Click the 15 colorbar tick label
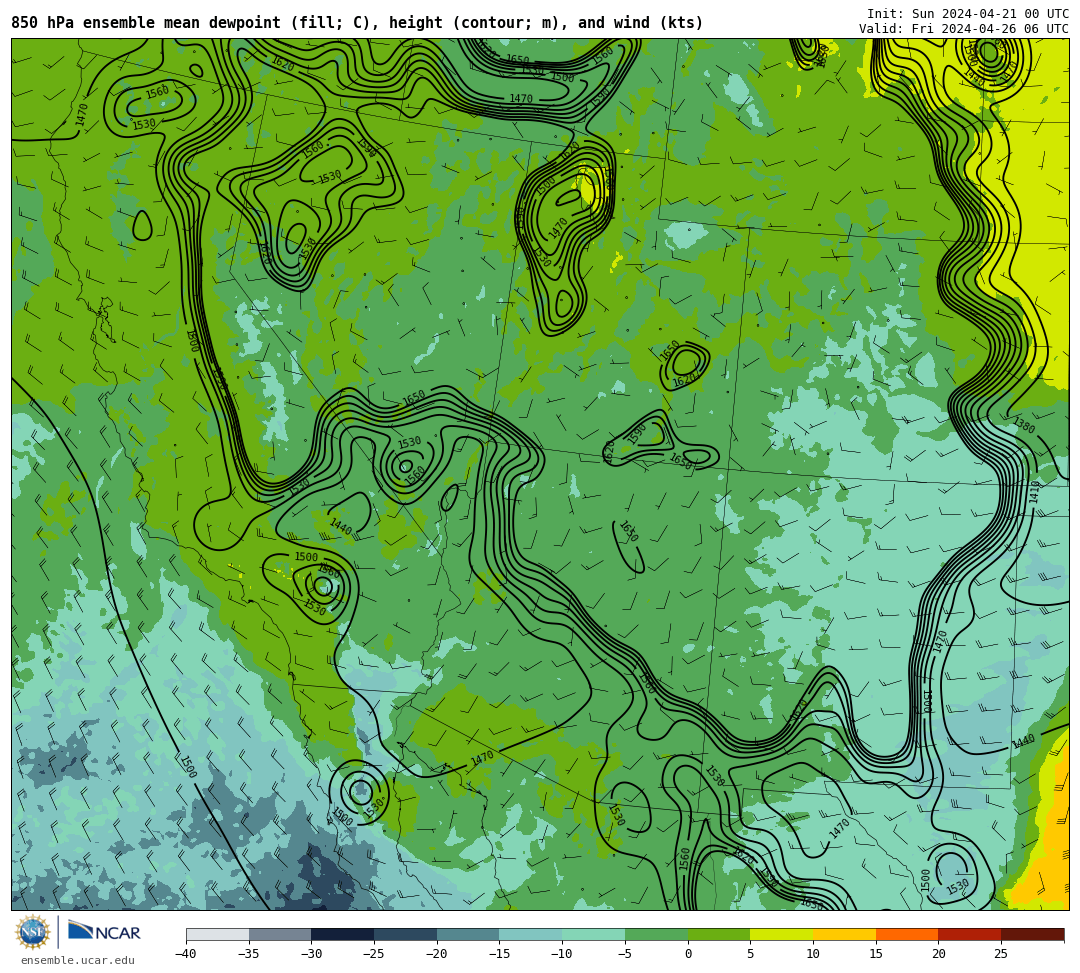Viewport: 1080px width, 973px height. coord(876,954)
